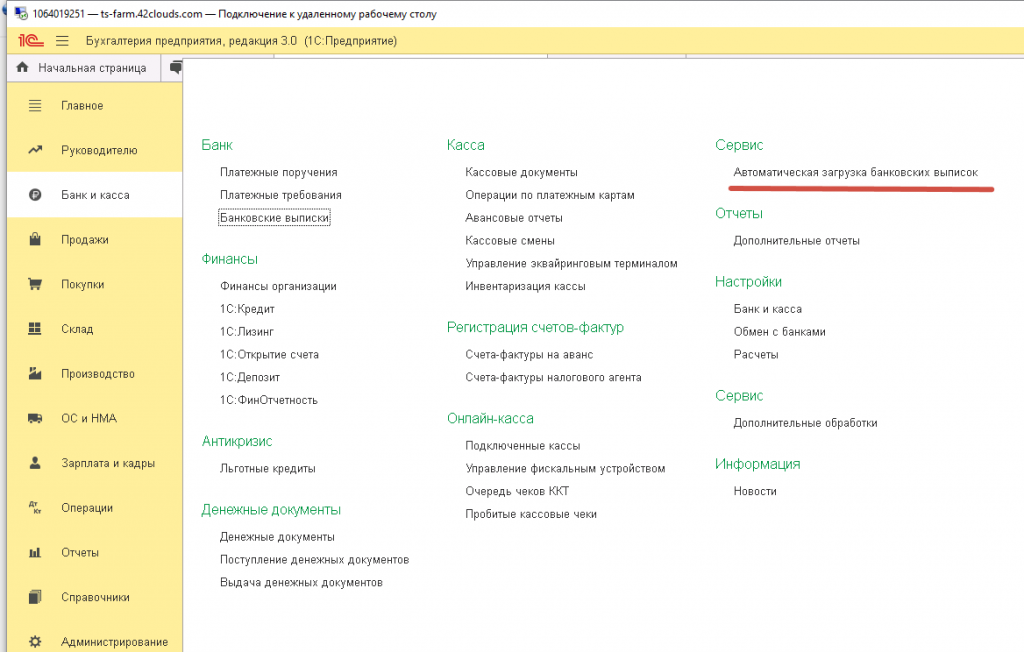Viewport: 1024px width, 652px height.
Task: Open Банковские выписки link
Action: tap(274, 218)
